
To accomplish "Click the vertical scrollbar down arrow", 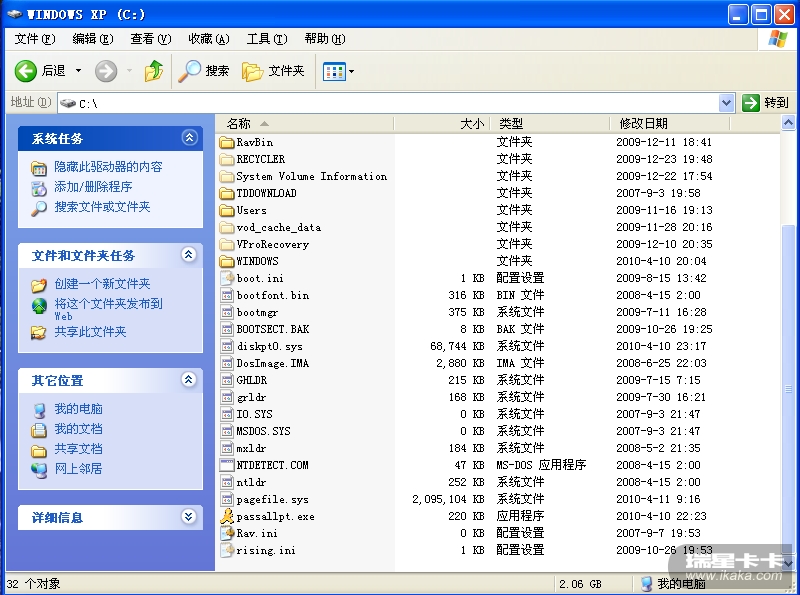I will click(x=790, y=563).
